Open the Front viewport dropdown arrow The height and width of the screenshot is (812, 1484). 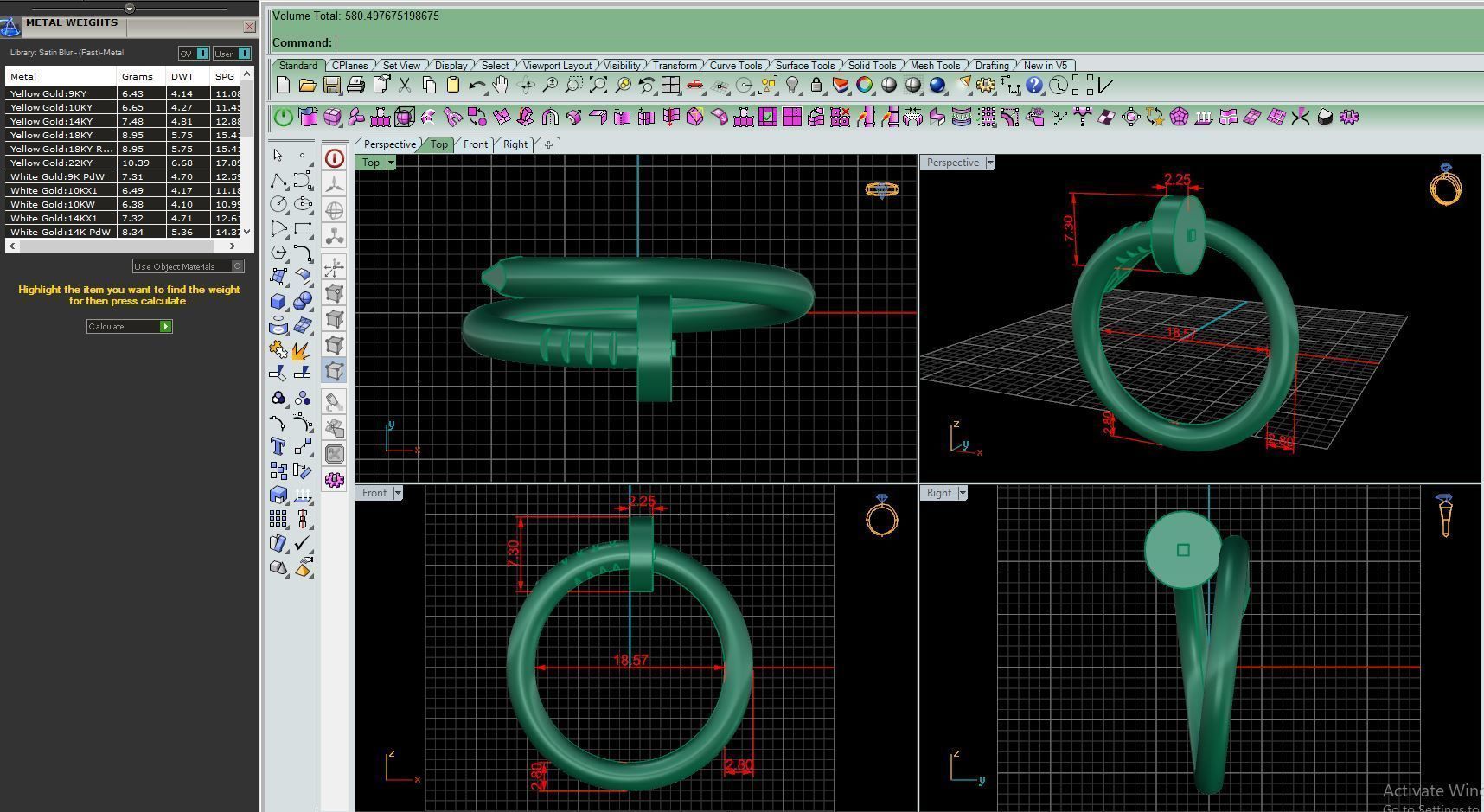398,493
